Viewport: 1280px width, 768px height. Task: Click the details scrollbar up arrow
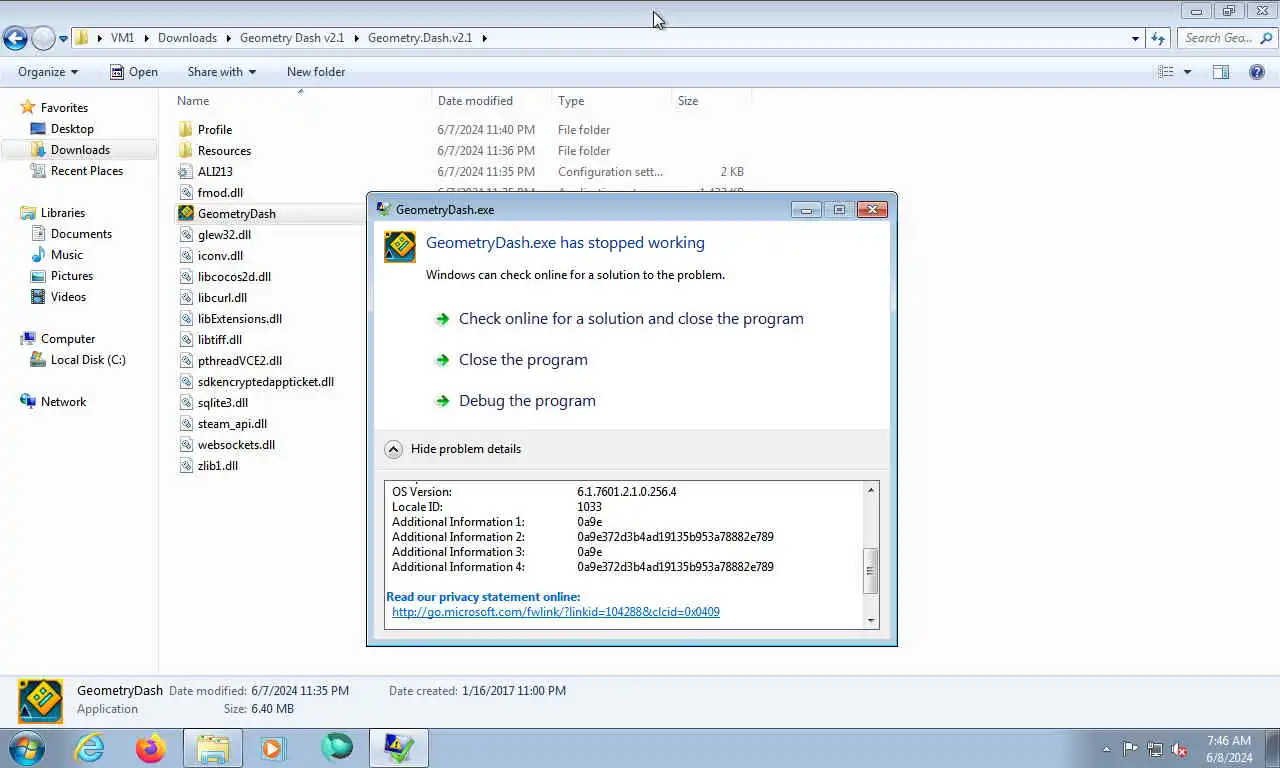tap(870, 490)
